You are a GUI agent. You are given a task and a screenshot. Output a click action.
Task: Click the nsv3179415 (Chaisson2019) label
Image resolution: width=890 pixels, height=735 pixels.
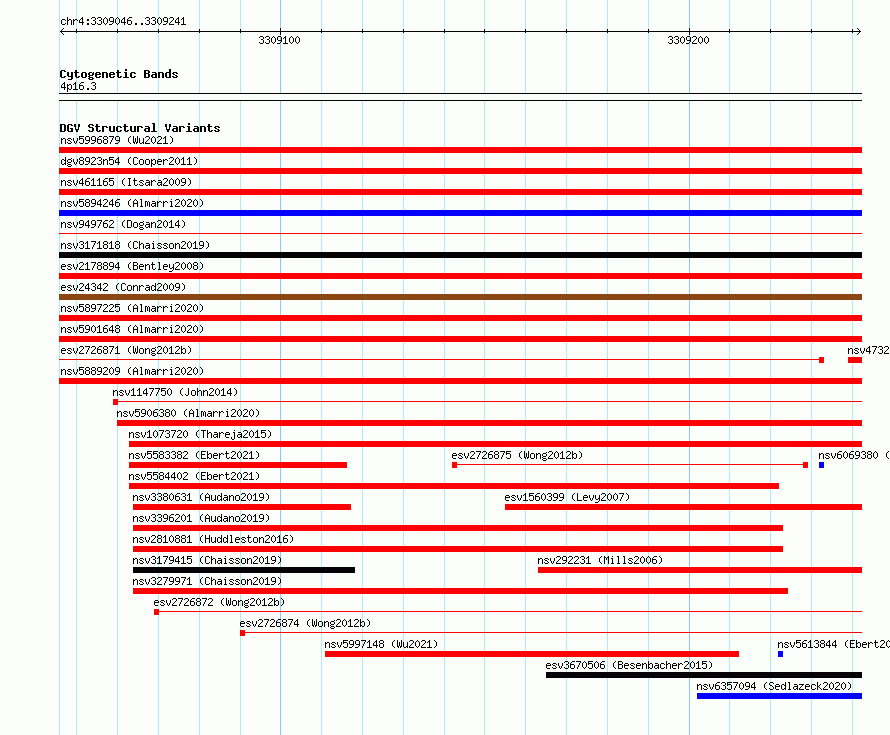[x=207, y=560]
